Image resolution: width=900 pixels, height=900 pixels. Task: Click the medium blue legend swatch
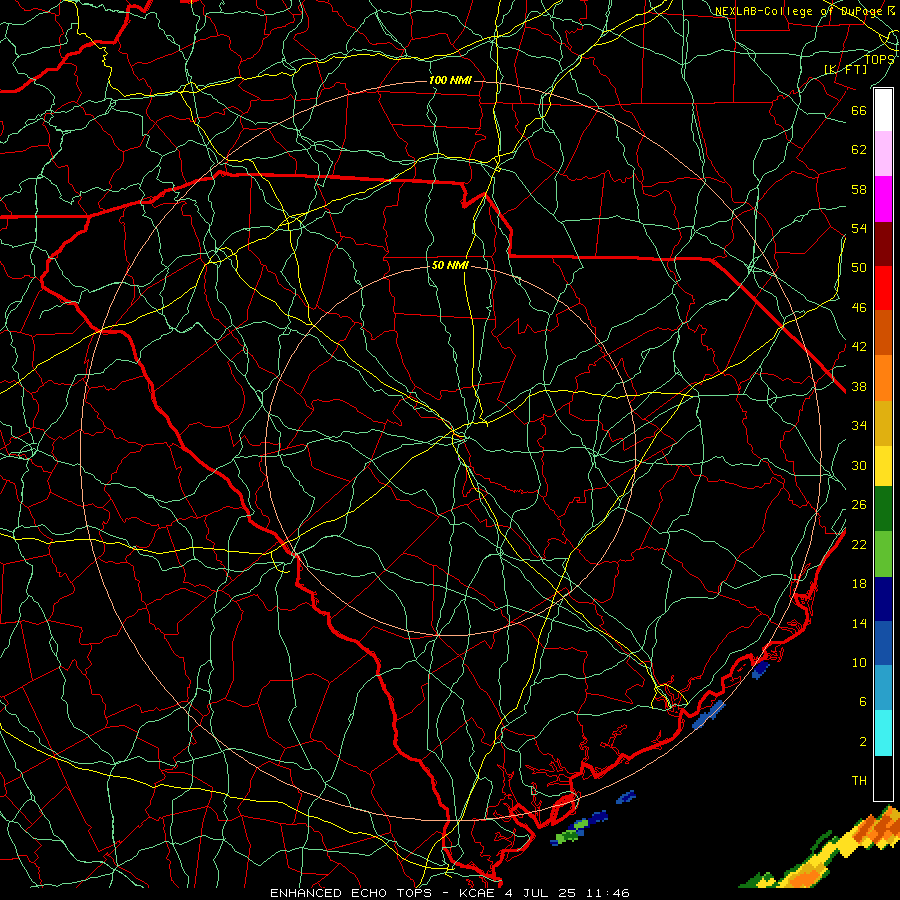click(x=883, y=643)
